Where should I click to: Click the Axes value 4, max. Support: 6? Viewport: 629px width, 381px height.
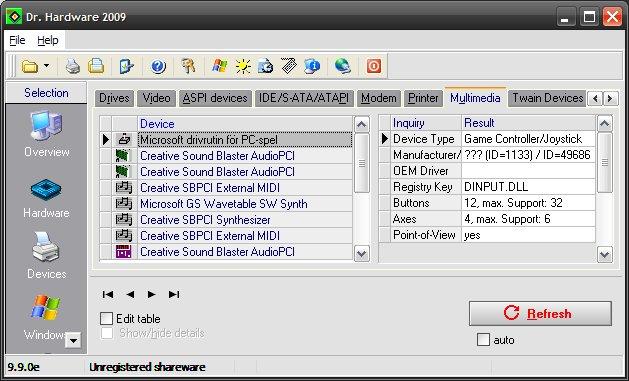528,219
